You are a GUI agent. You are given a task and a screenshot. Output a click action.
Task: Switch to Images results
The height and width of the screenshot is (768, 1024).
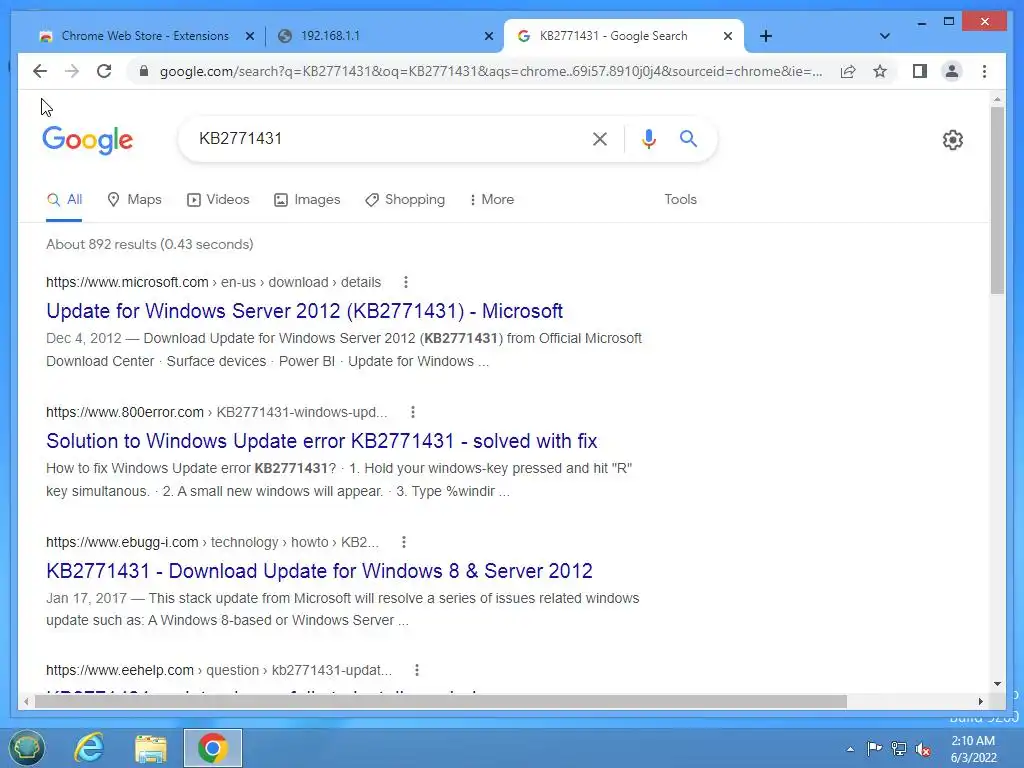307,200
